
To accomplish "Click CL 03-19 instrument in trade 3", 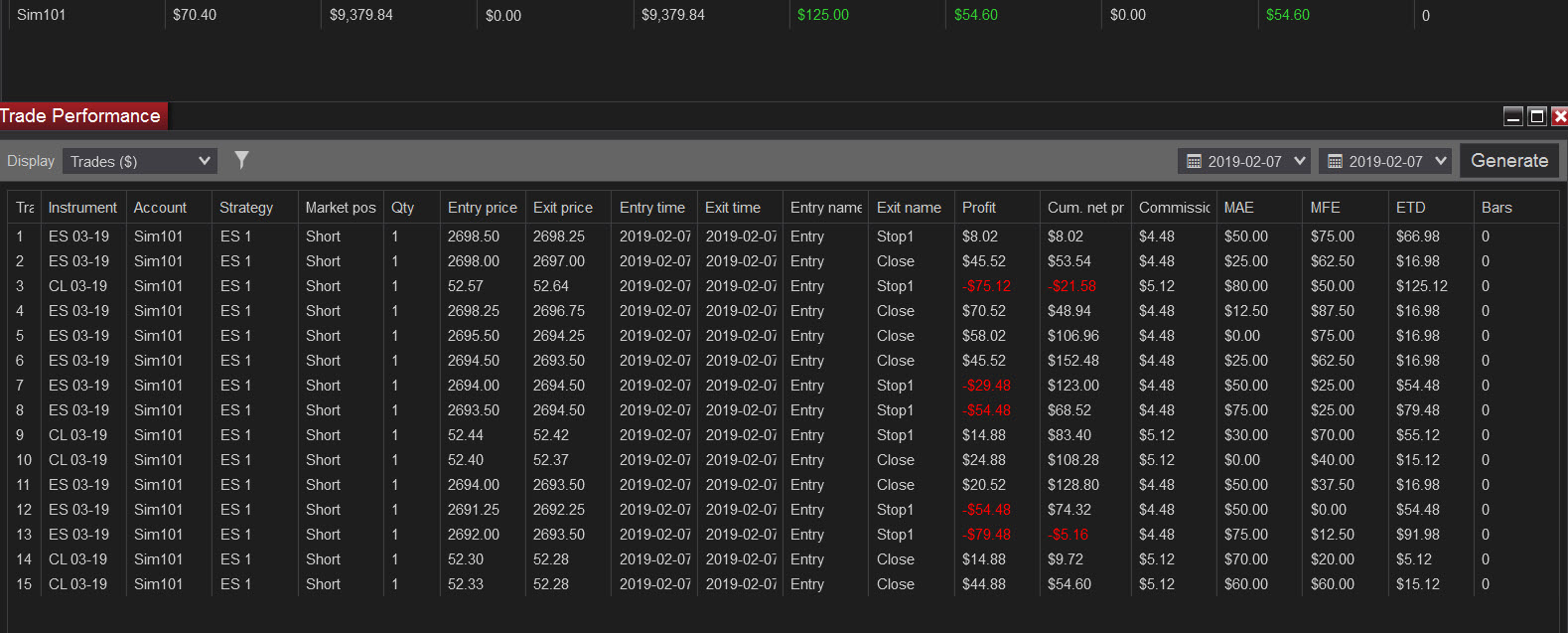I will pos(78,286).
